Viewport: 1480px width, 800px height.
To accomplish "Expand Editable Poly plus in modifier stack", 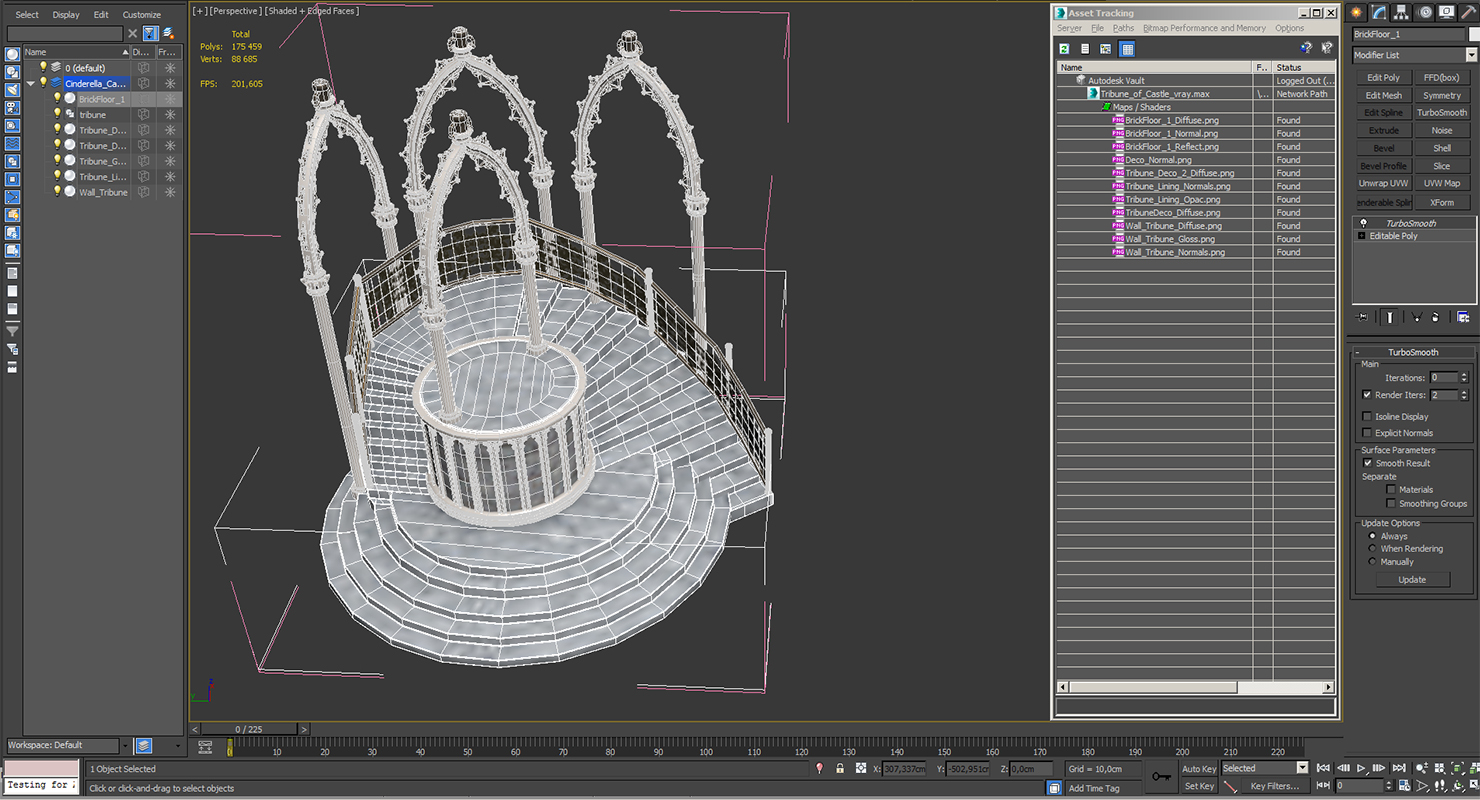I will click(1361, 236).
